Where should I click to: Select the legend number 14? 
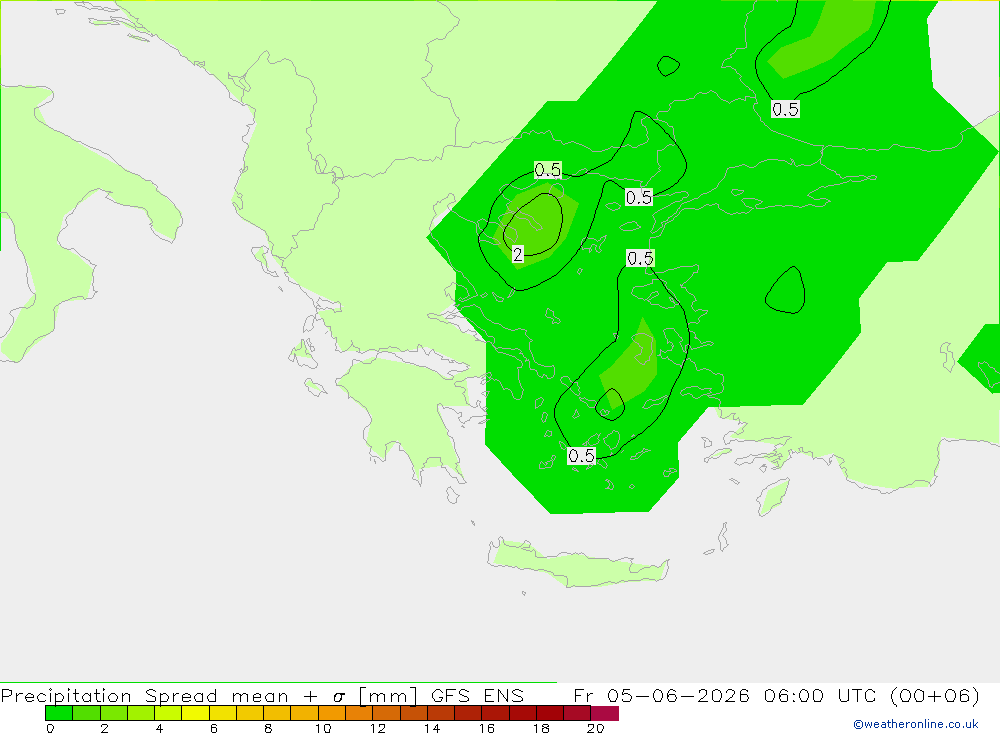432,728
